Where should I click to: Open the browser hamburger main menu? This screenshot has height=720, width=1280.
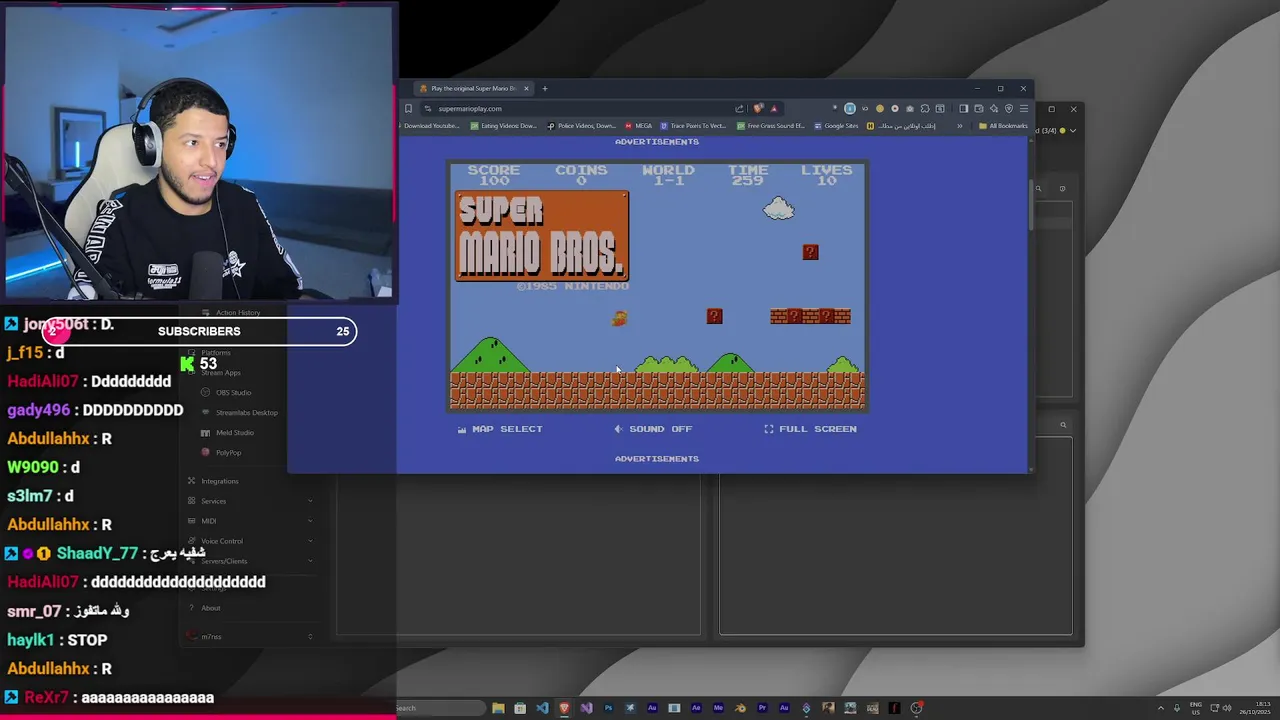tap(1023, 108)
